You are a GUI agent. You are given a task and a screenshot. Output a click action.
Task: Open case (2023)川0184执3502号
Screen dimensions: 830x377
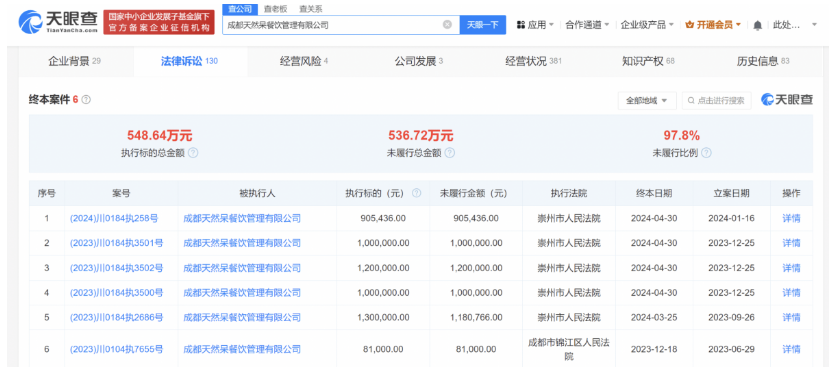[x=116, y=268]
